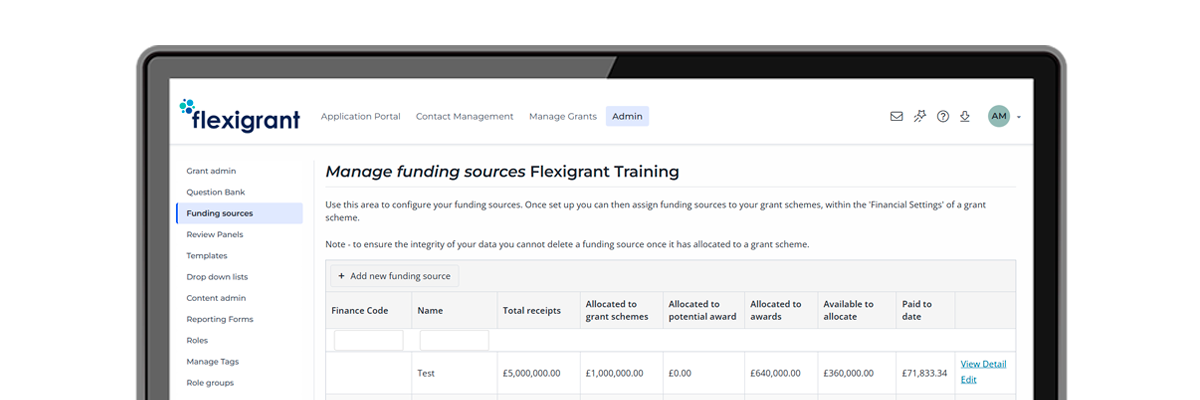Click the download icon in header
Image resolution: width=1200 pixels, height=400 pixels.
click(965, 116)
